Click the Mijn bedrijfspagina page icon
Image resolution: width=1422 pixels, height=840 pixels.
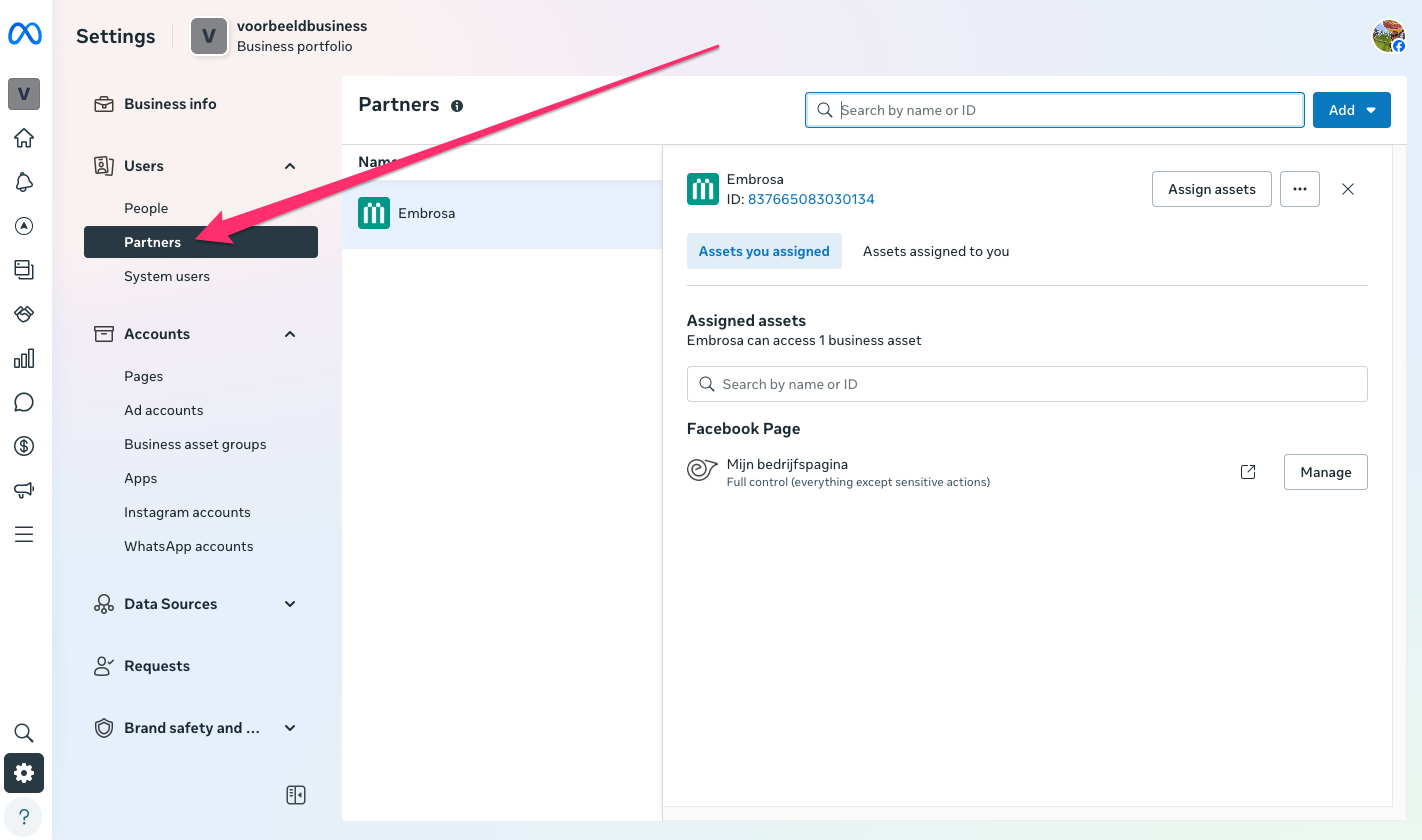[x=703, y=472]
